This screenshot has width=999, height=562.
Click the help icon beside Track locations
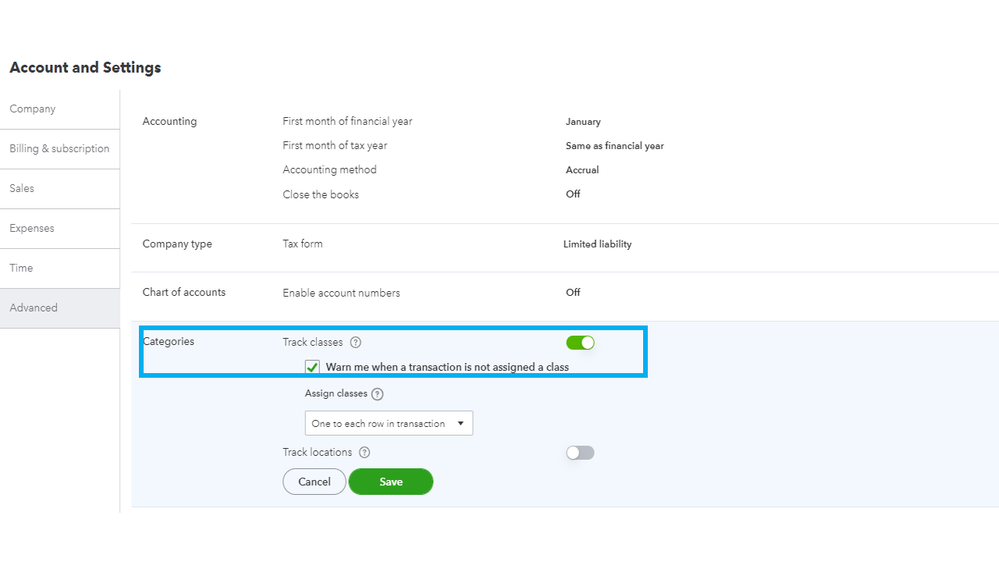click(365, 453)
